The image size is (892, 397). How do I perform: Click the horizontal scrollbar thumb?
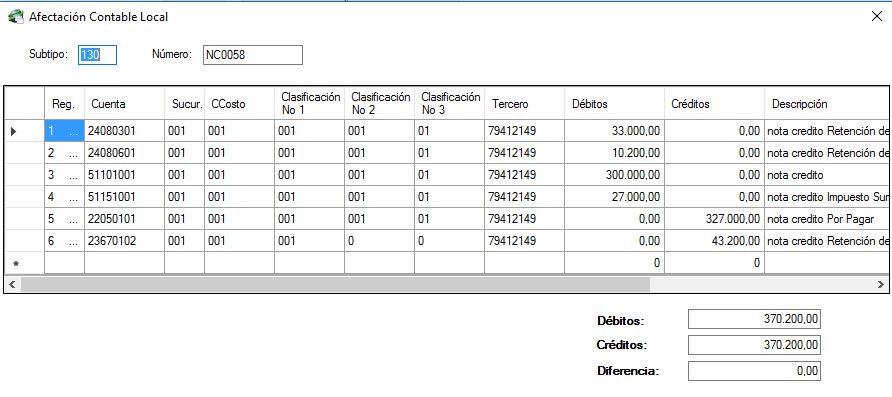pyautogui.click(x=334, y=283)
